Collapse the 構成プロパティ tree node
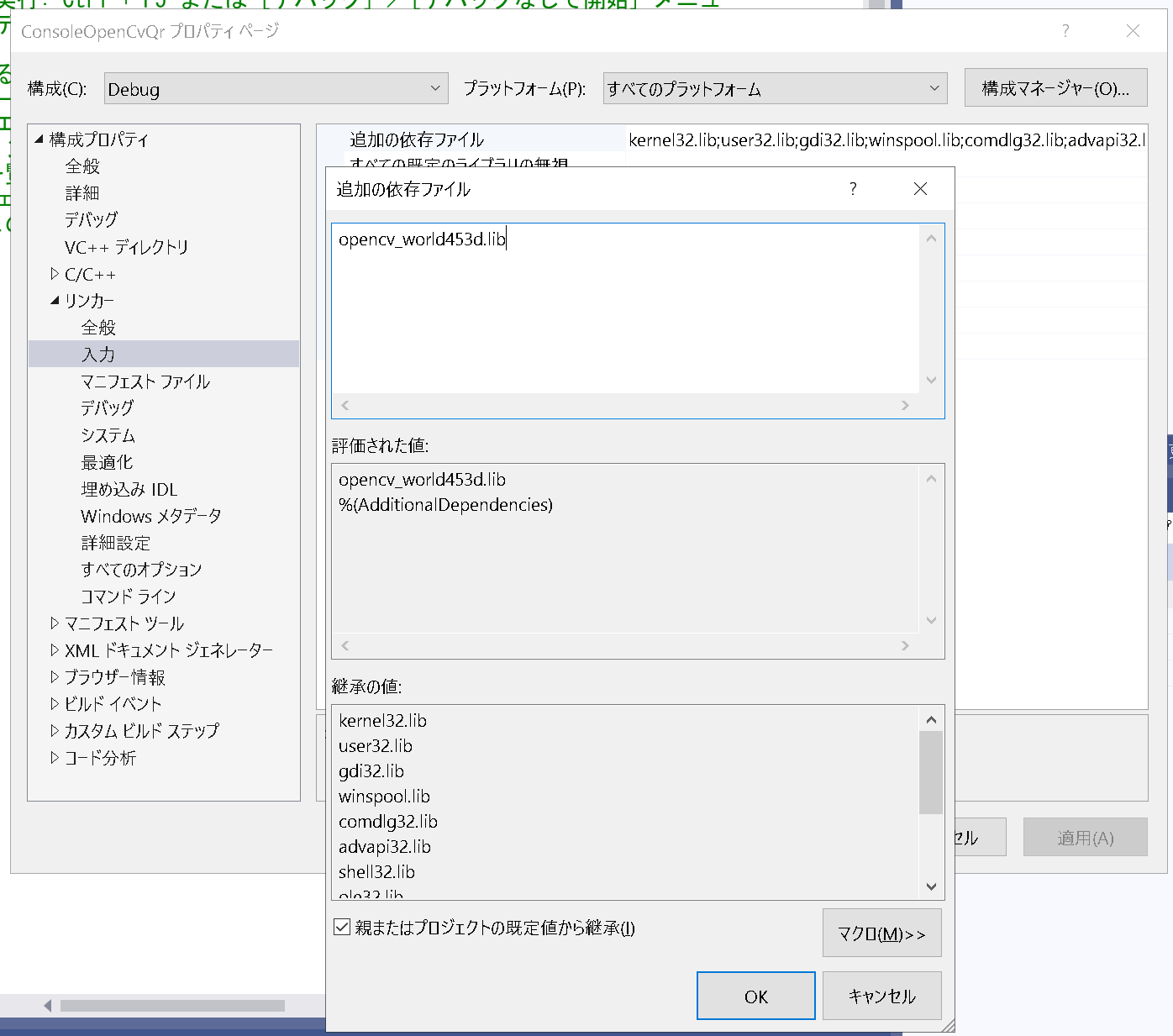This screenshot has width=1173, height=1036. (39, 139)
